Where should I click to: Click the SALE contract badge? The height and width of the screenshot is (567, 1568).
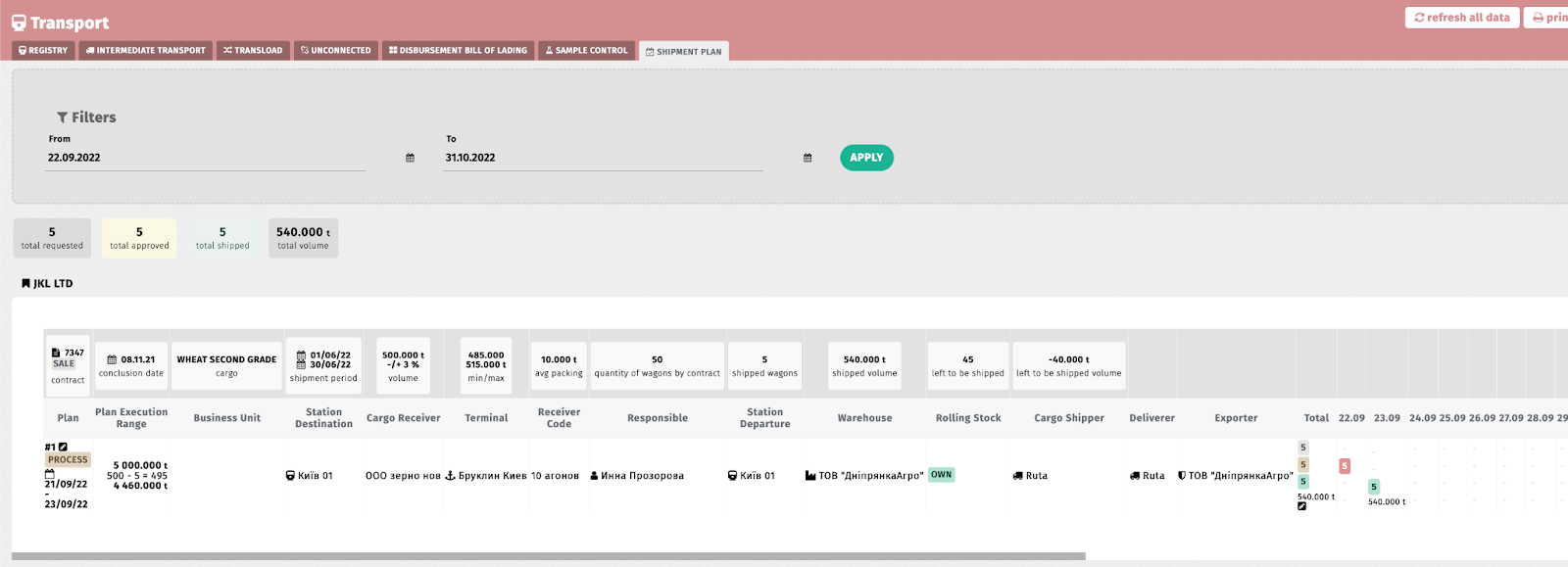[x=64, y=363]
